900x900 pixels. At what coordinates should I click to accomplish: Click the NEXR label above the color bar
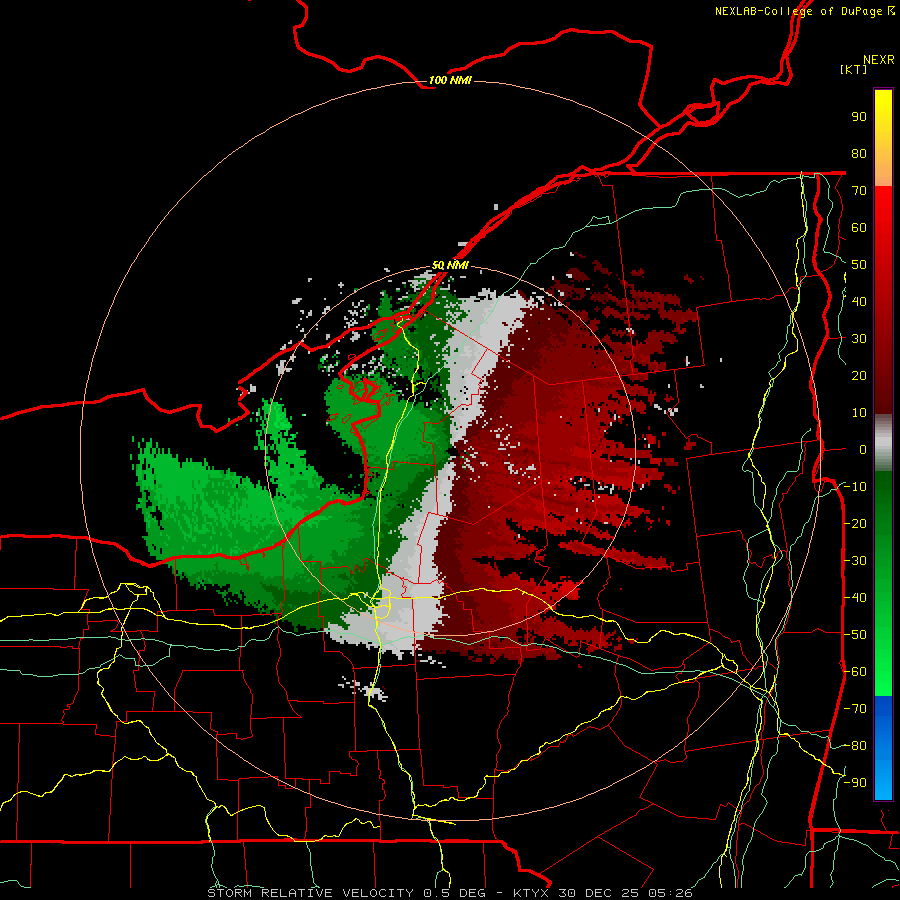coord(879,60)
